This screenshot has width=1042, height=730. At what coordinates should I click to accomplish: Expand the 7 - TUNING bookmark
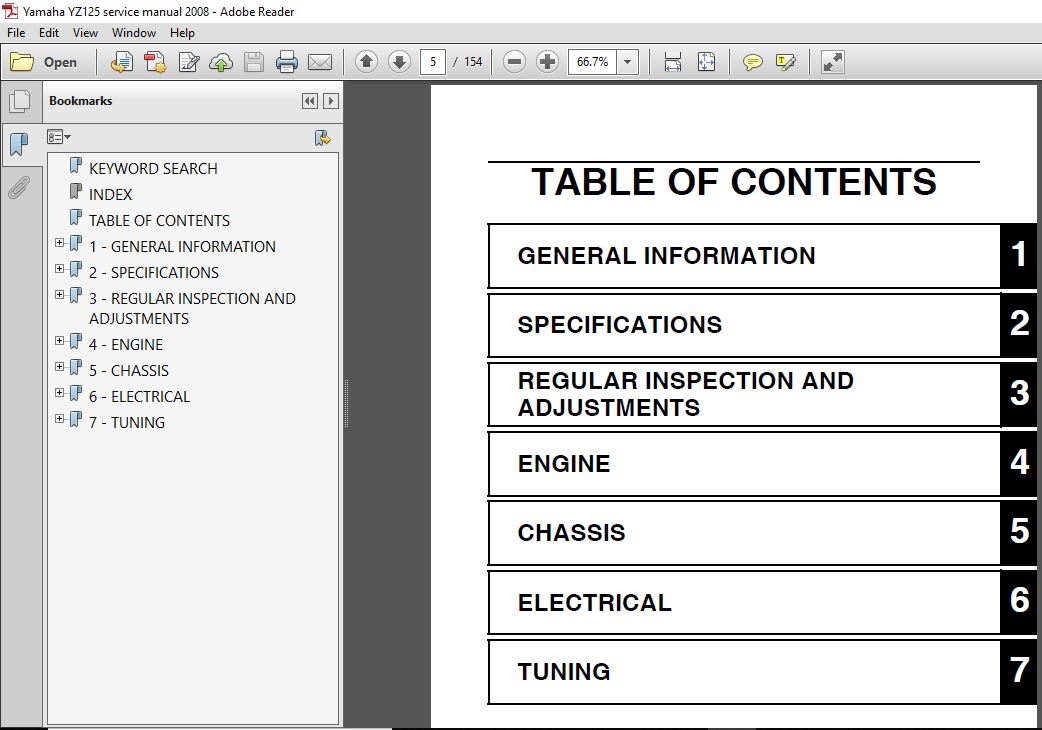pyautogui.click(x=60, y=418)
